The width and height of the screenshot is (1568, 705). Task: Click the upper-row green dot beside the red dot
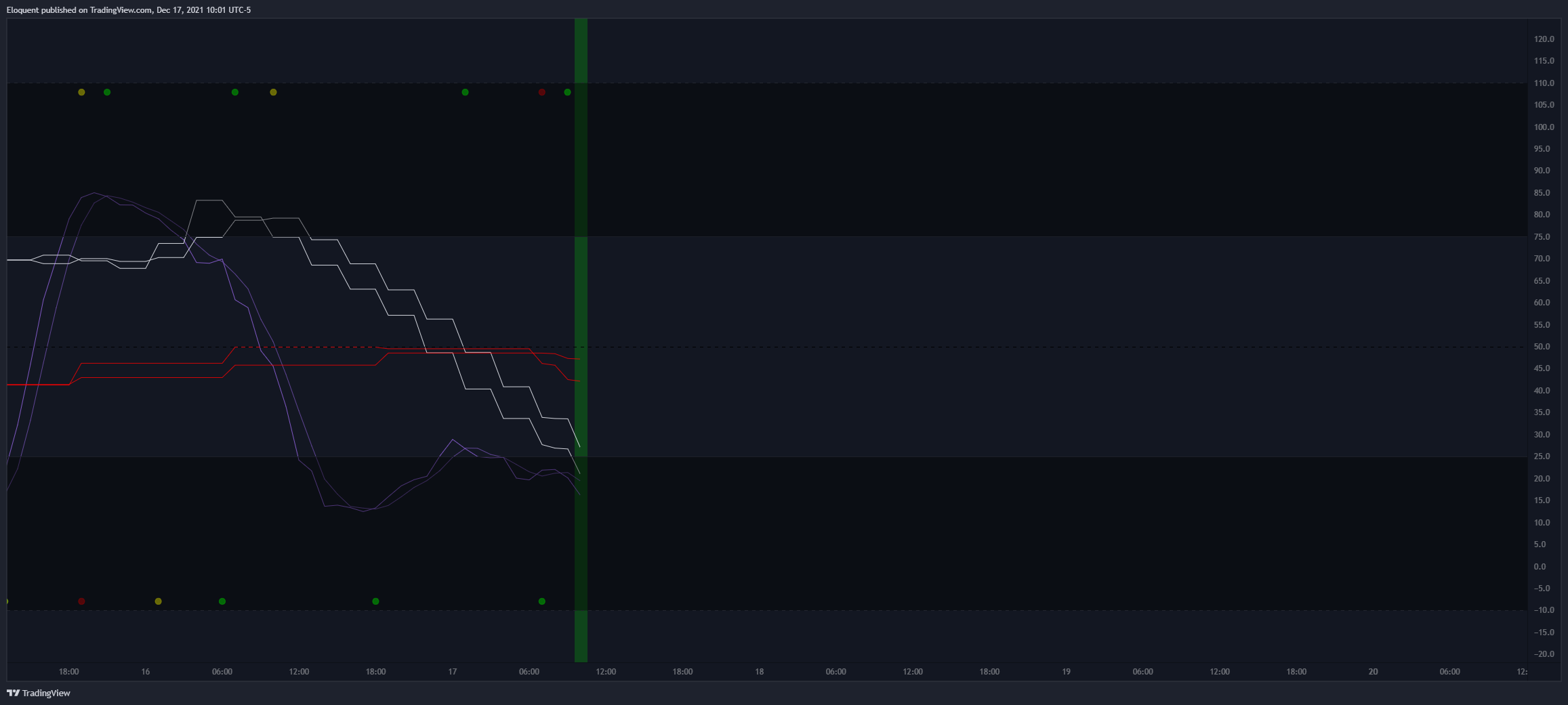point(567,92)
